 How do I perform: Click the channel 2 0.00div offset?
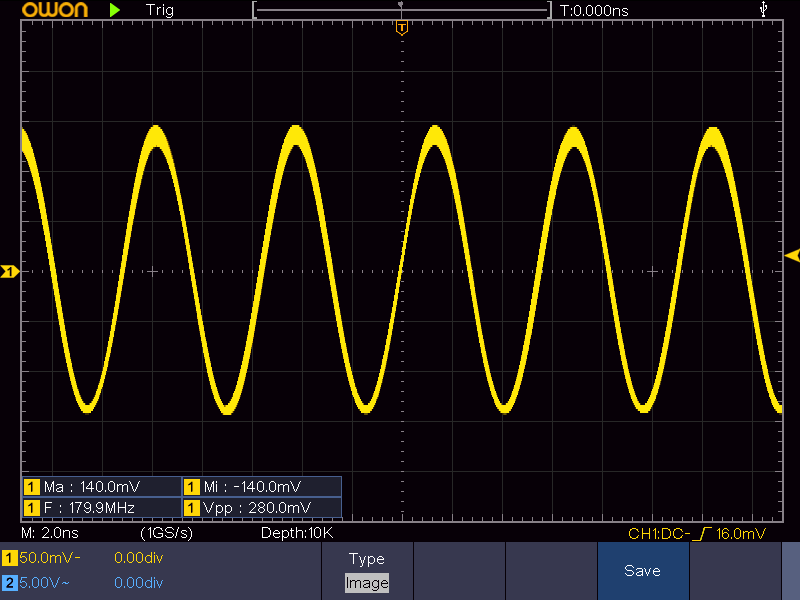138,583
